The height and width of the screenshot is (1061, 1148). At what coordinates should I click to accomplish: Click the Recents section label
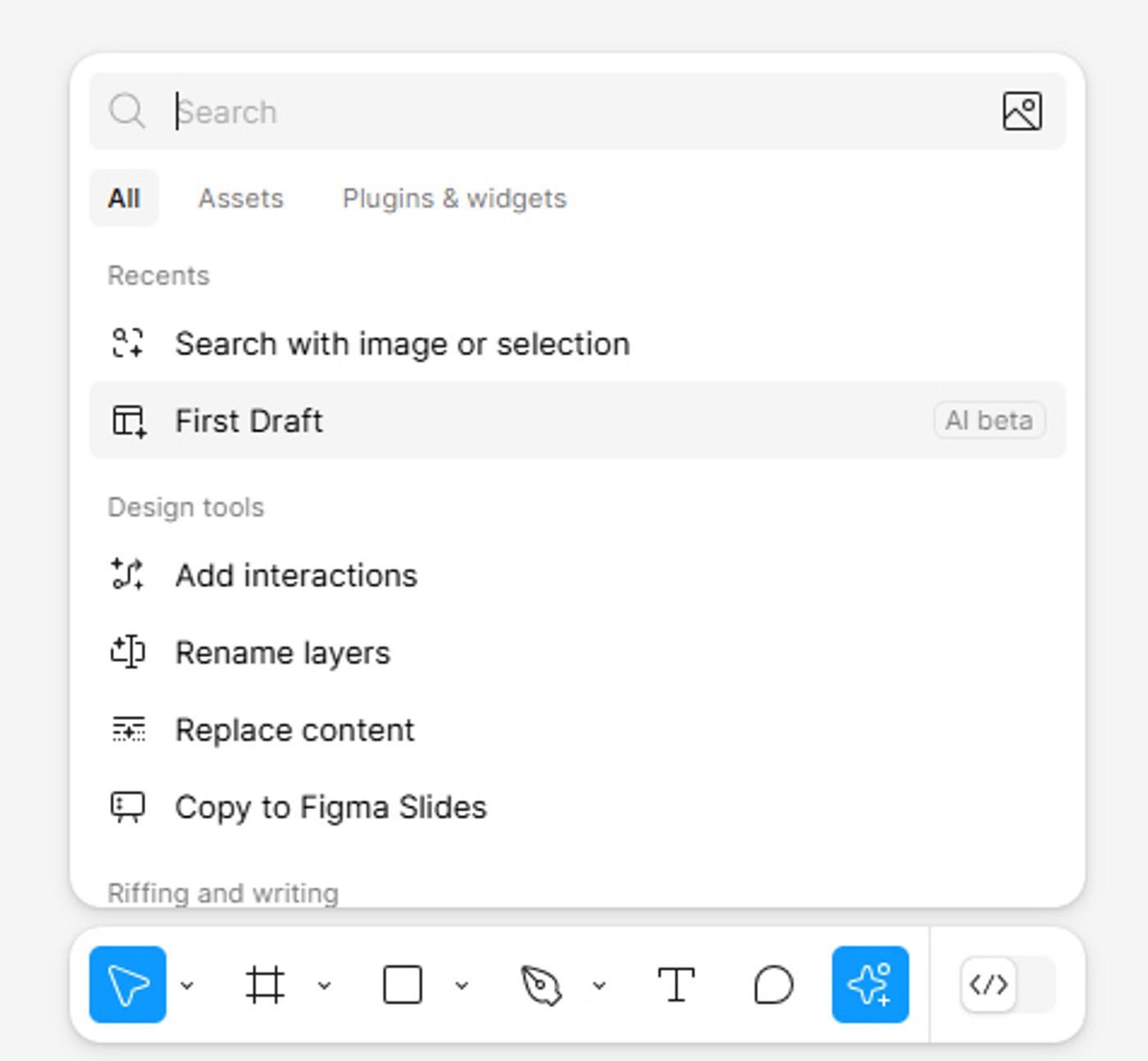coord(158,275)
